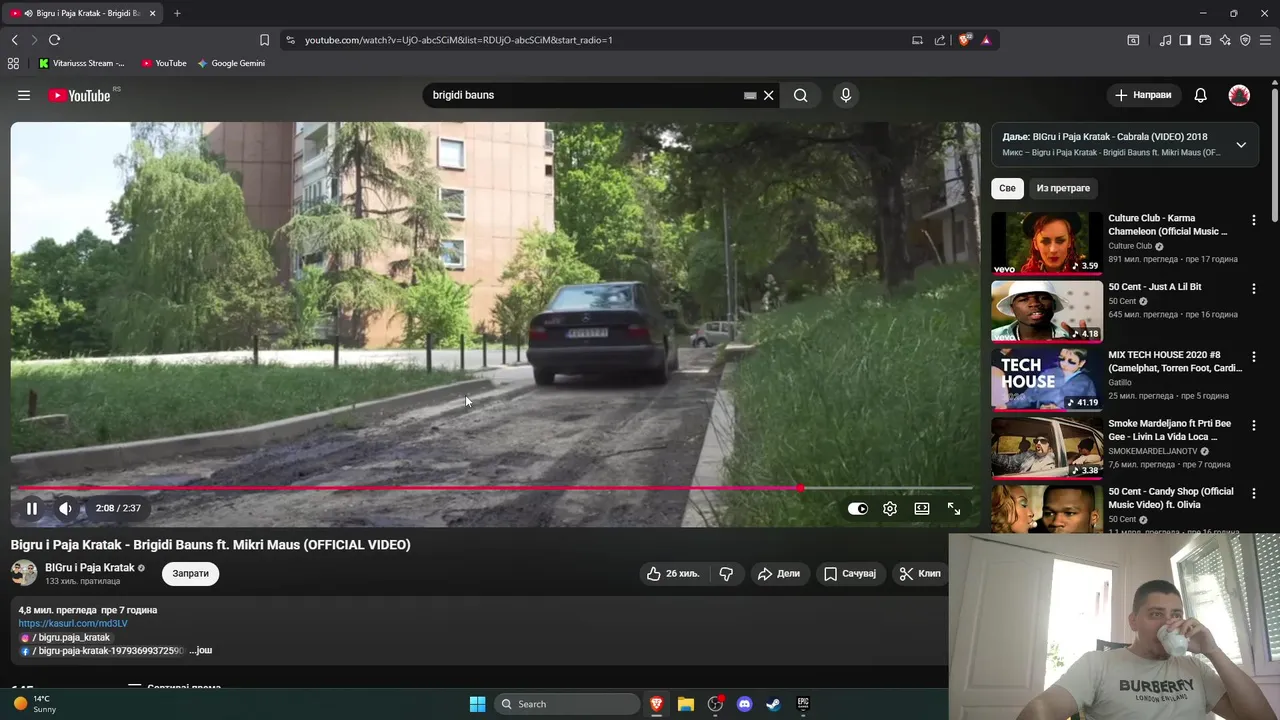Open the account avatar menu

1239,95
